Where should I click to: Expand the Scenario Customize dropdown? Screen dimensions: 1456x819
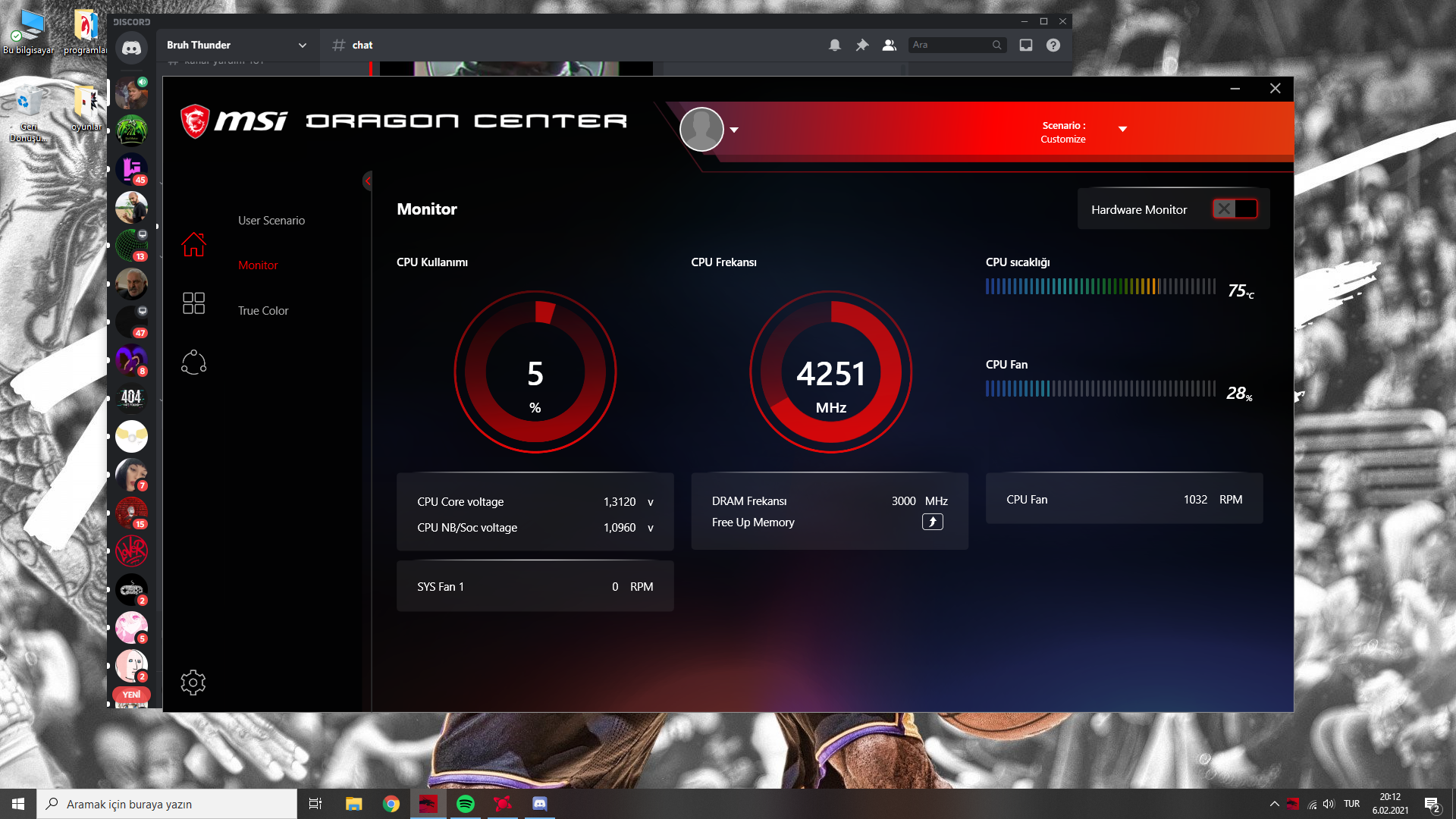tap(1123, 129)
